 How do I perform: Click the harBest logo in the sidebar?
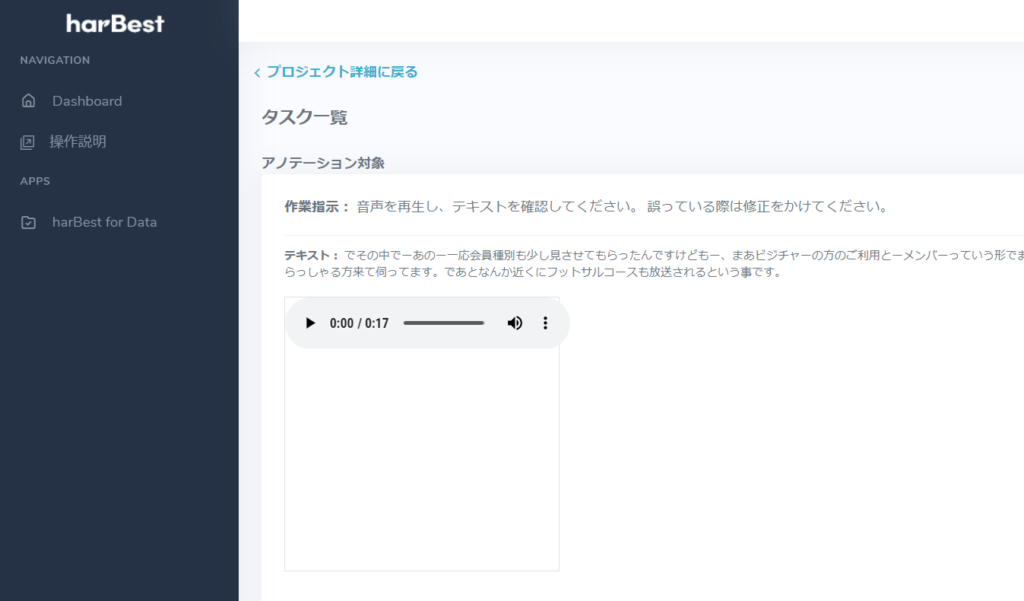coord(116,23)
